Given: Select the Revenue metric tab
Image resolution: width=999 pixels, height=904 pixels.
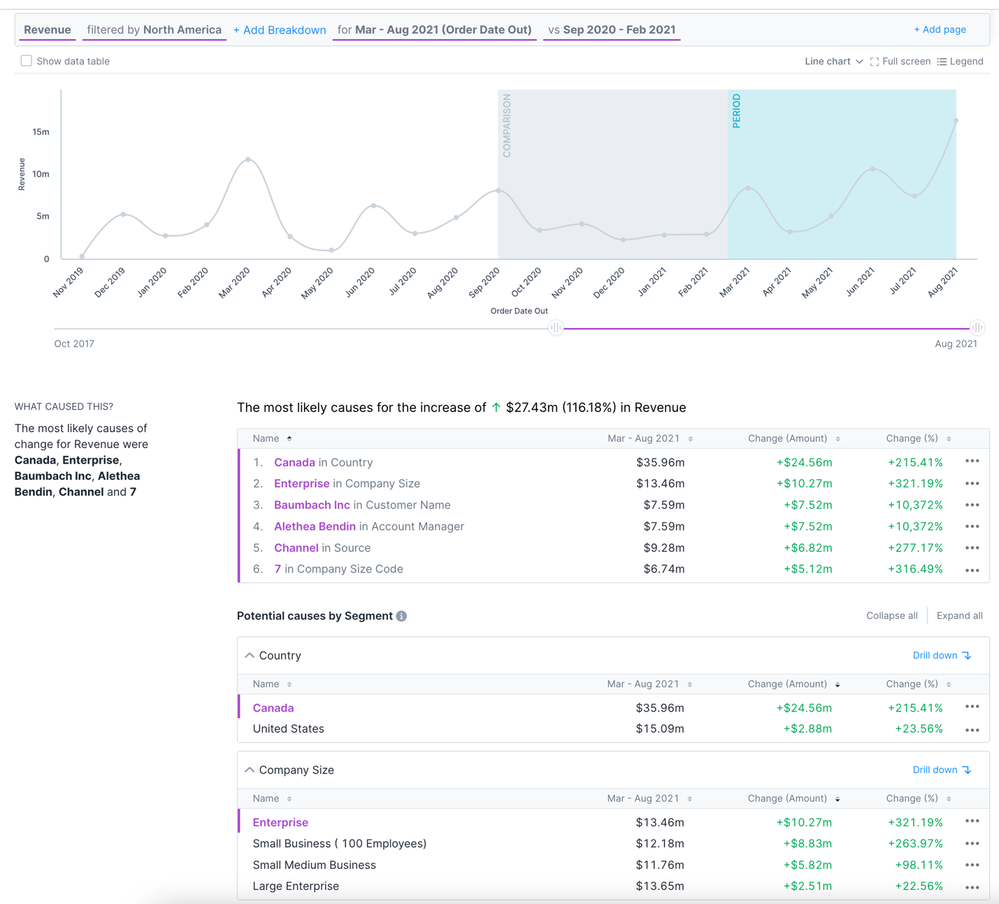Looking at the screenshot, I should (47, 30).
